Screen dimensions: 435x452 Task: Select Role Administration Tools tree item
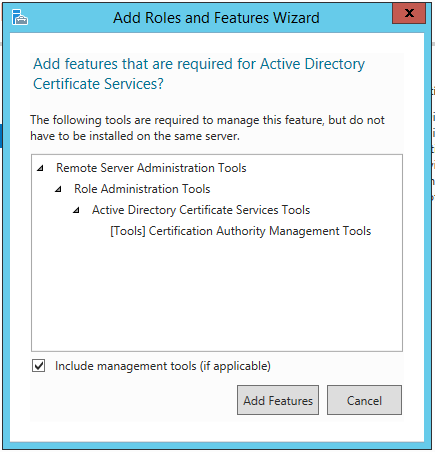click(x=142, y=189)
